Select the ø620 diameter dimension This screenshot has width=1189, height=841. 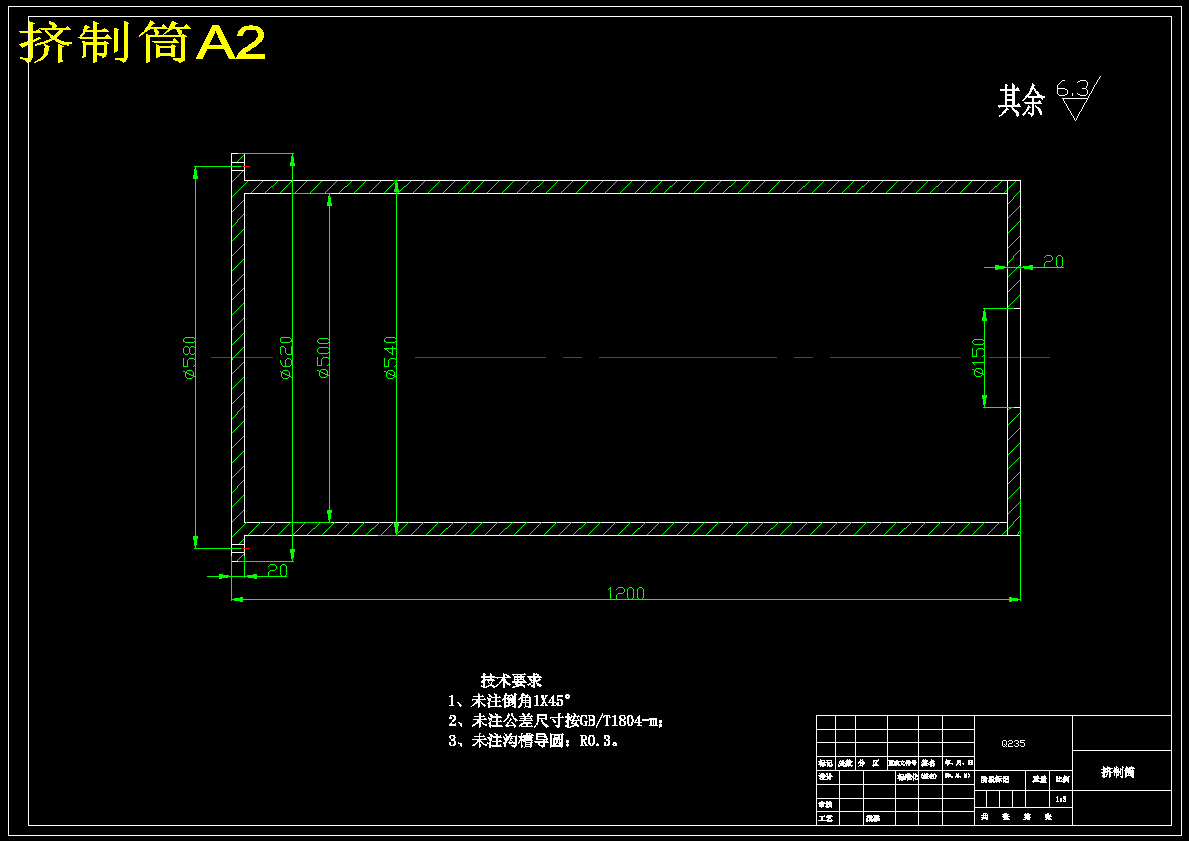coord(286,357)
